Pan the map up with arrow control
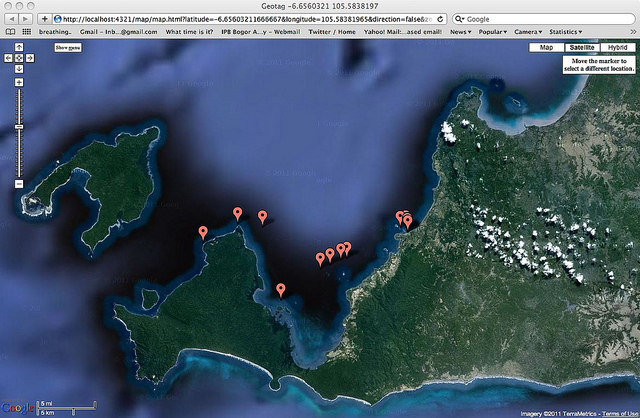Screen dimensions: 640x418 coord(18,48)
